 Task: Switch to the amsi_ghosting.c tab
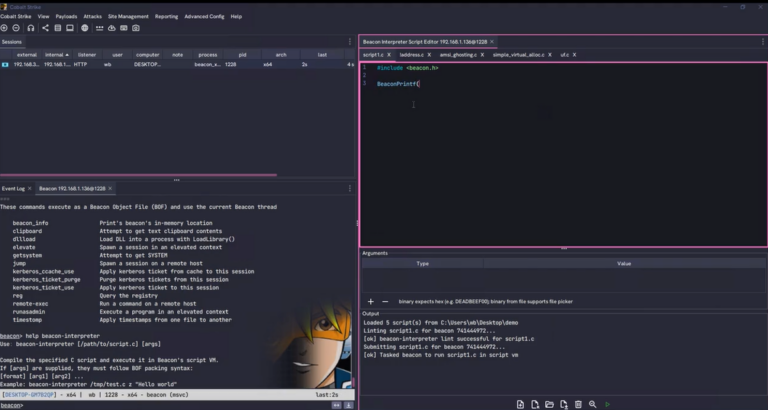(x=458, y=55)
